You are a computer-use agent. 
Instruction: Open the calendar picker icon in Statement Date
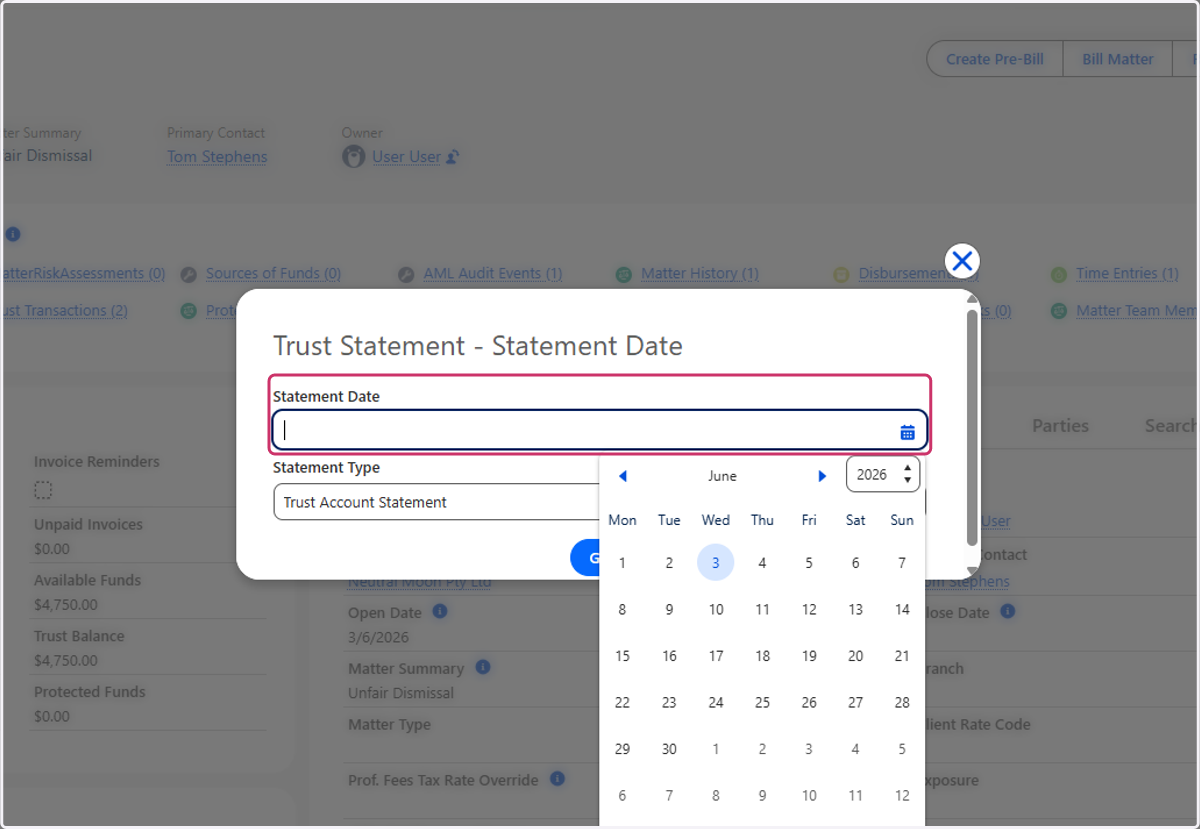pyautogui.click(x=907, y=432)
